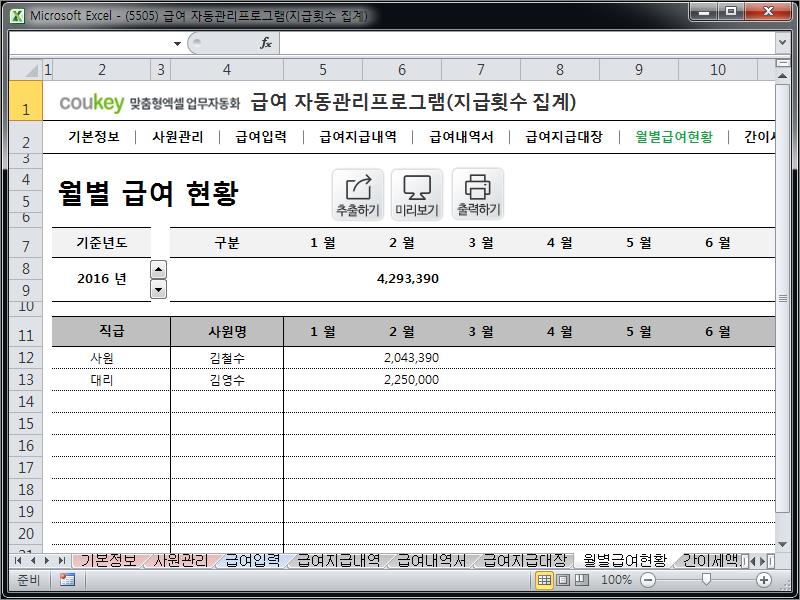The image size is (800, 600).
Task: Click the vertical scrollbar down arrow
Action: pyautogui.click(x=782, y=545)
